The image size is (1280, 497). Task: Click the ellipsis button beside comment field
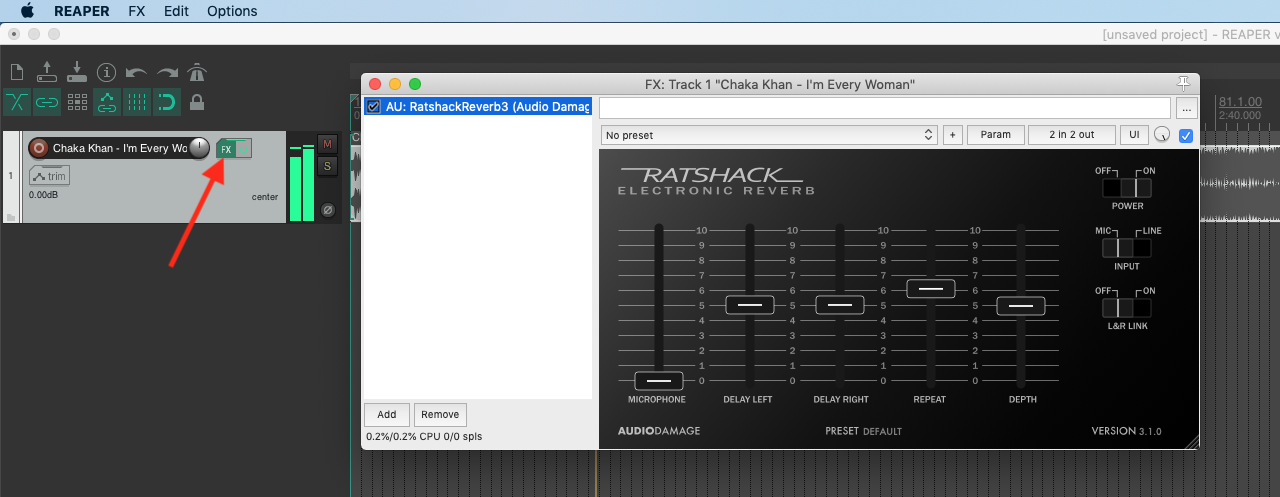click(1186, 108)
